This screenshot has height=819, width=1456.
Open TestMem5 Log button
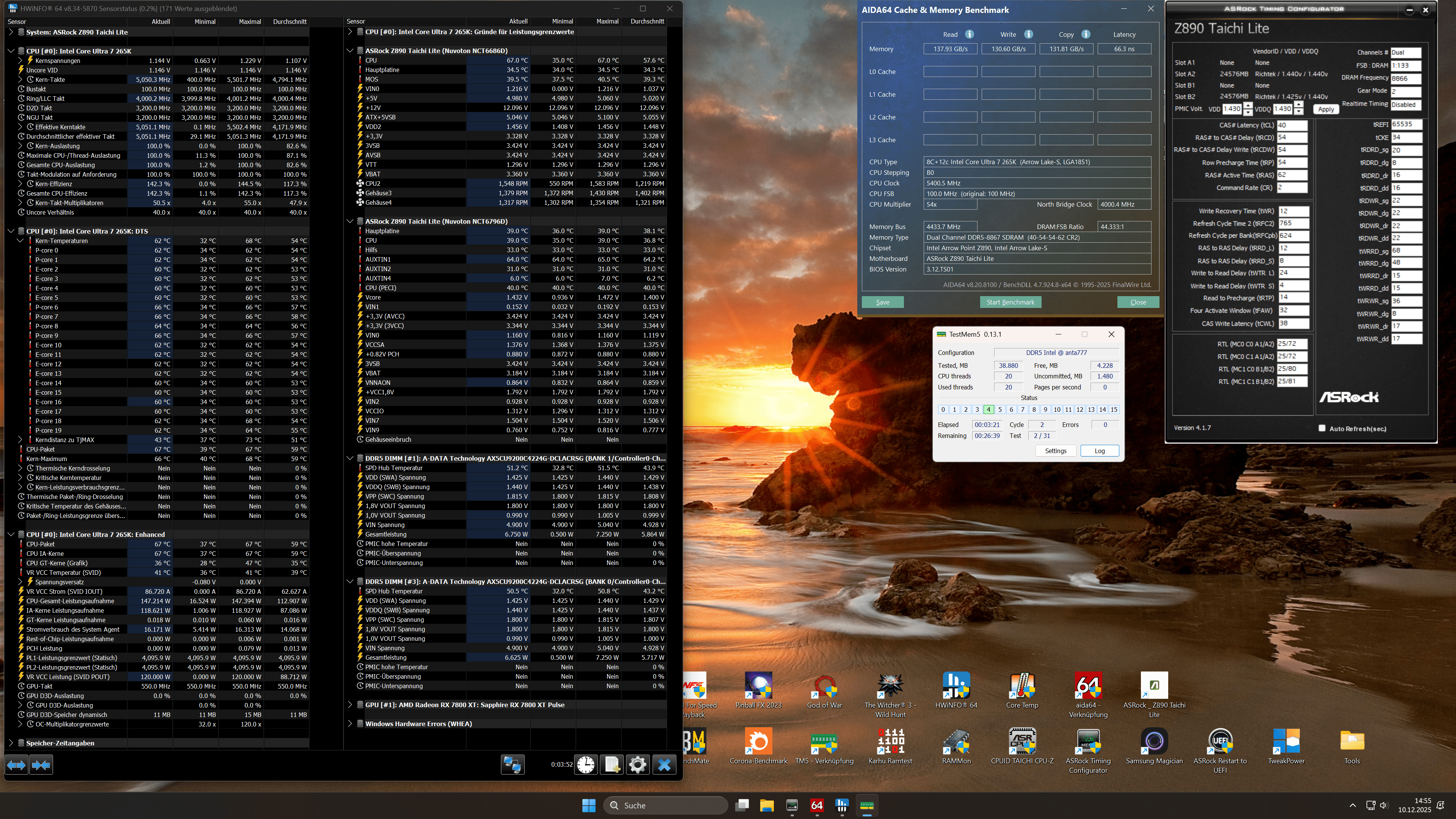pyautogui.click(x=1099, y=451)
